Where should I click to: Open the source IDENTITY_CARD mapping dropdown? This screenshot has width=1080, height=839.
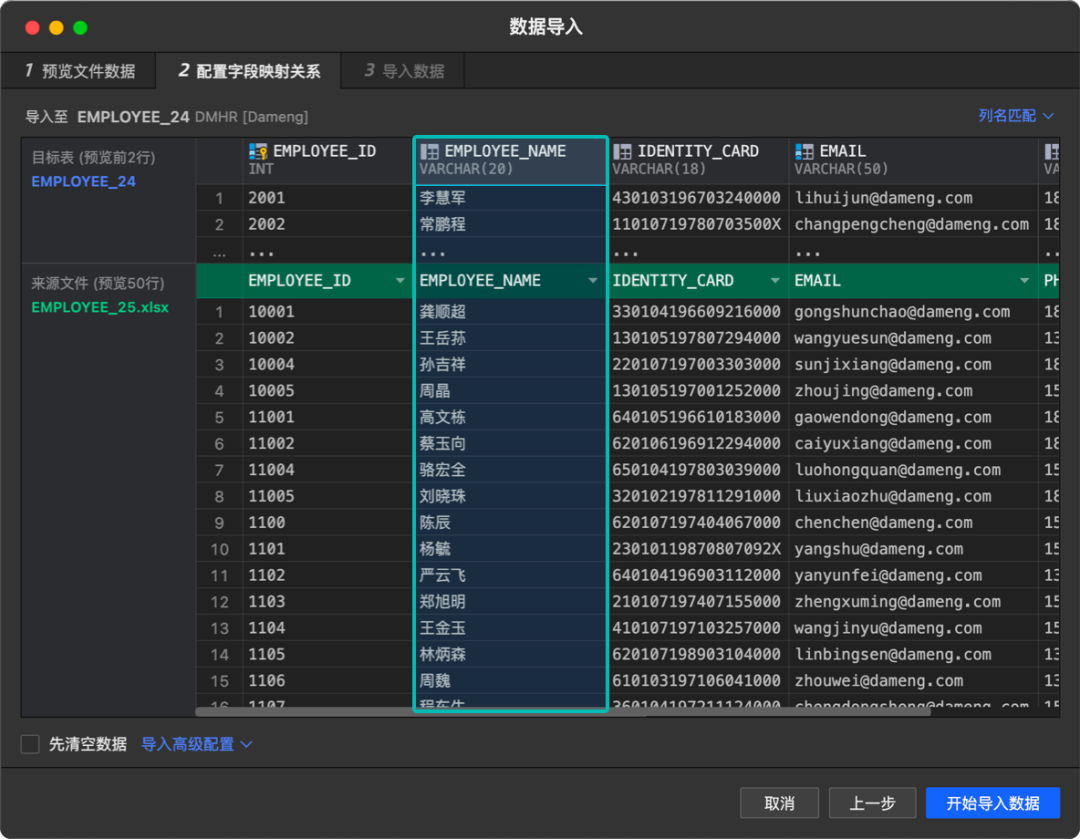click(x=775, y=281)
